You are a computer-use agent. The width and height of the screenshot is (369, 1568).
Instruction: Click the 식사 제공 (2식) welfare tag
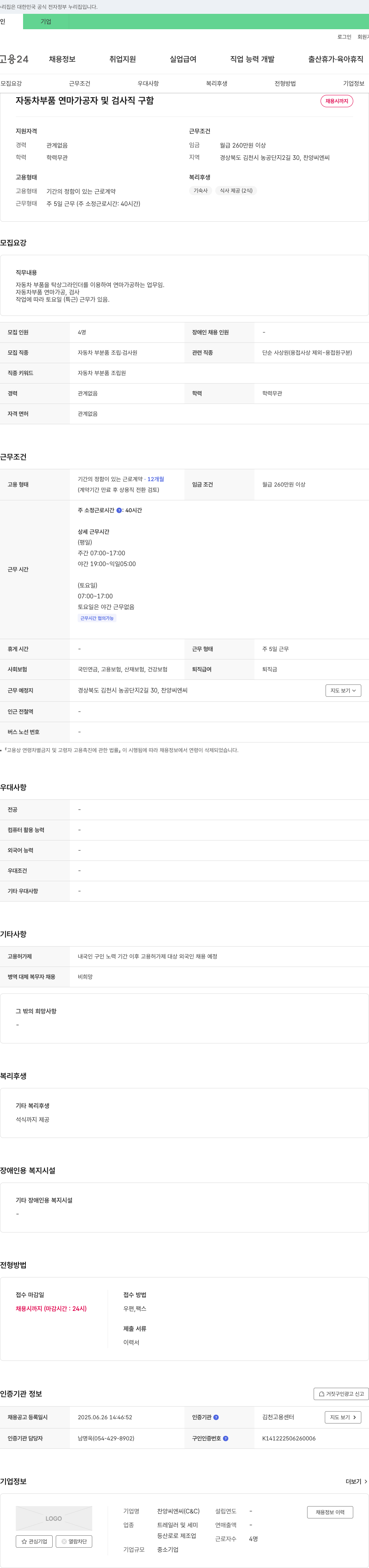tap(236, 191)
